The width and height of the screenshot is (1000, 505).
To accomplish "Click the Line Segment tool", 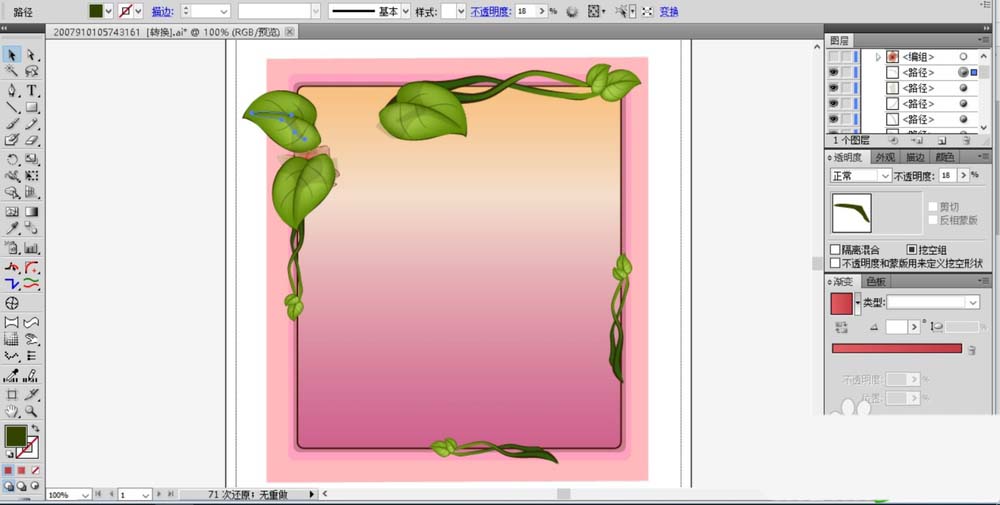I will point(12,107).
